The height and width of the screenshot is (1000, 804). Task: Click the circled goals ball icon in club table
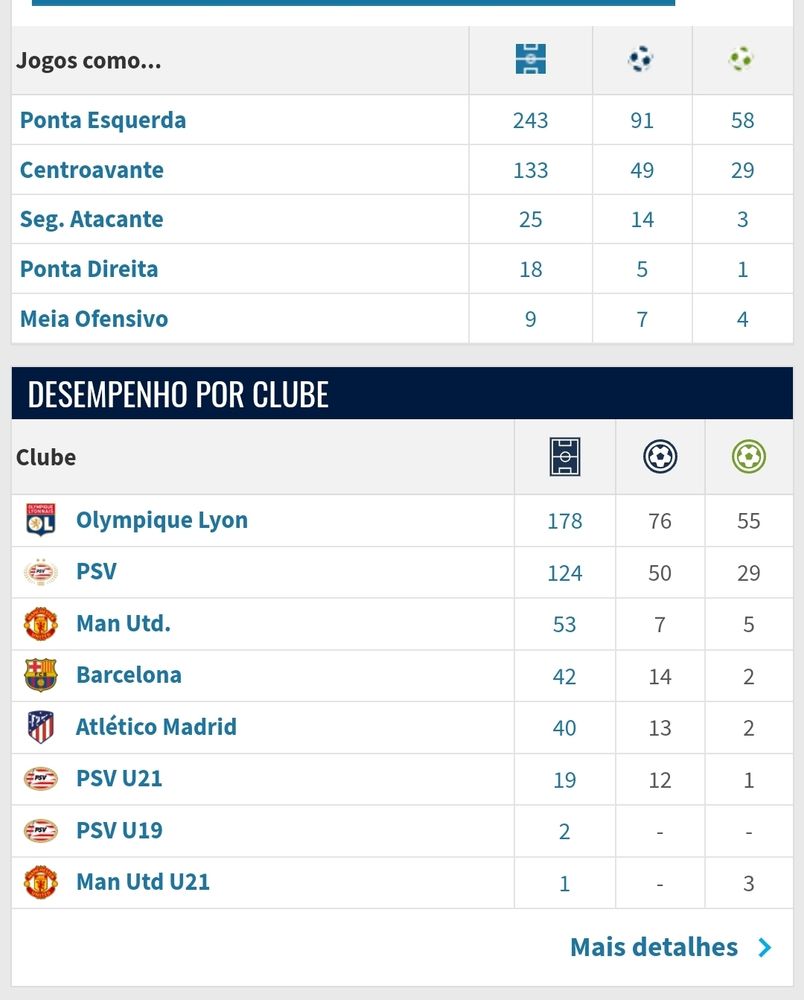pyautogui.click(x=660, y=457)
